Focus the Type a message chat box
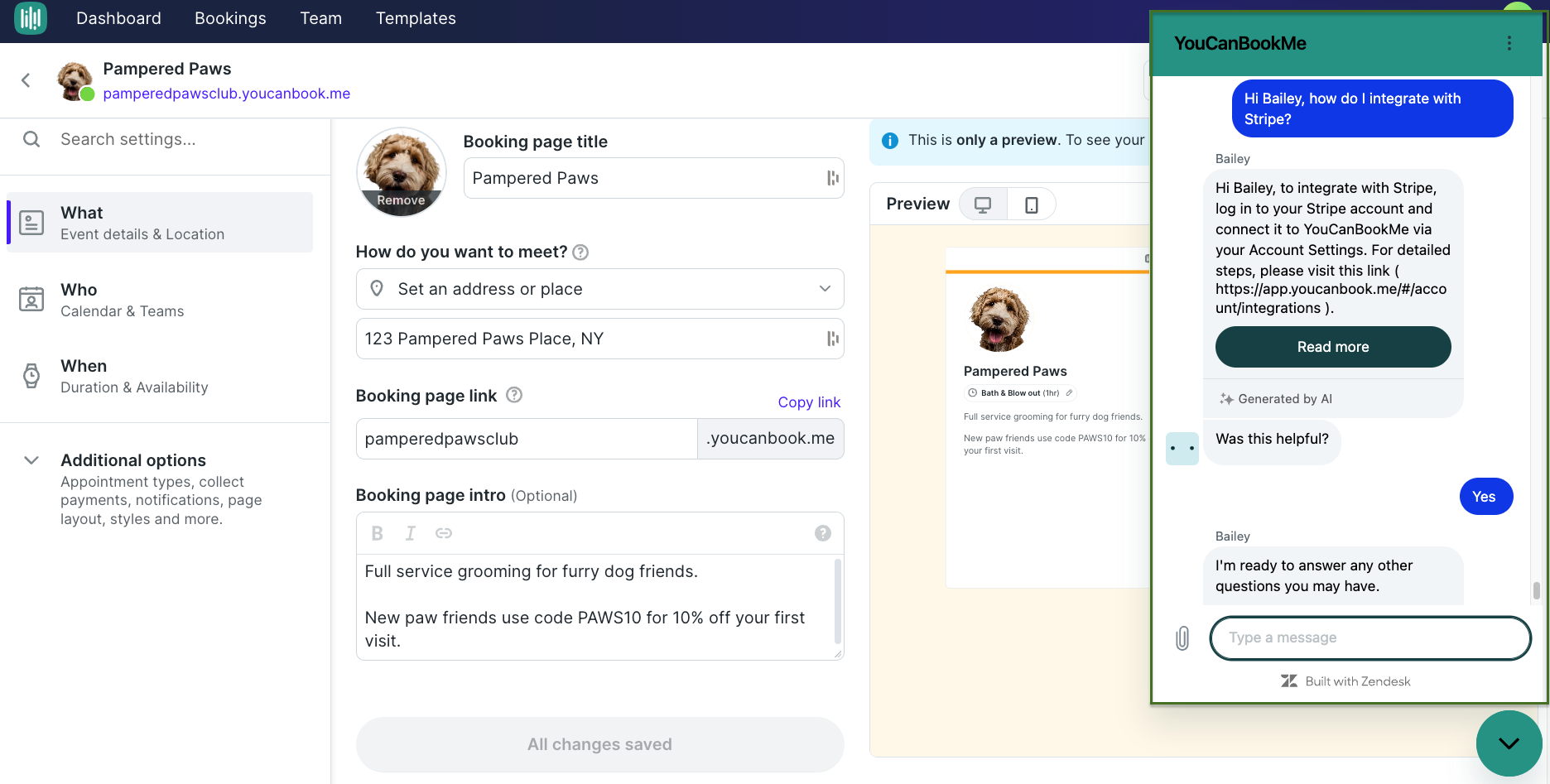The width and height of the screenshot is (1550, 784). point(1370,638)
